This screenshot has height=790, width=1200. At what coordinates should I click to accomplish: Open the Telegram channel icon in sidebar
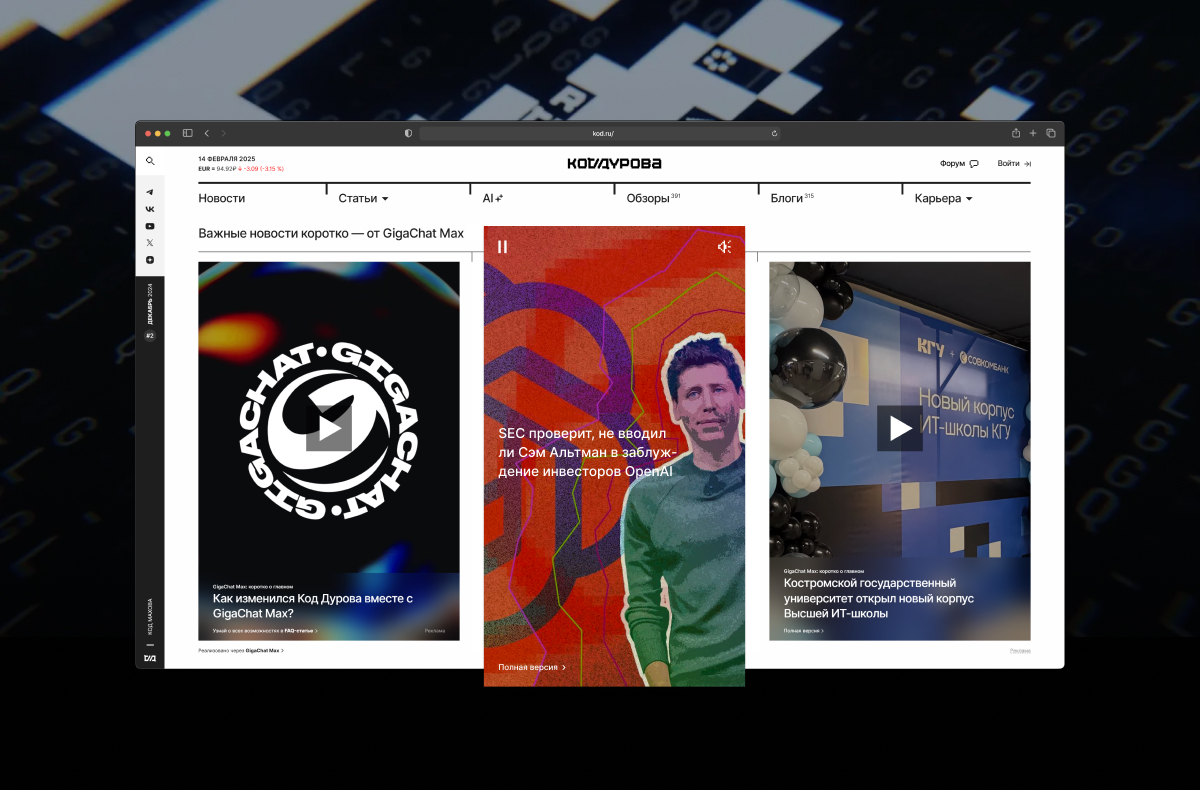(x=150, y=192)
